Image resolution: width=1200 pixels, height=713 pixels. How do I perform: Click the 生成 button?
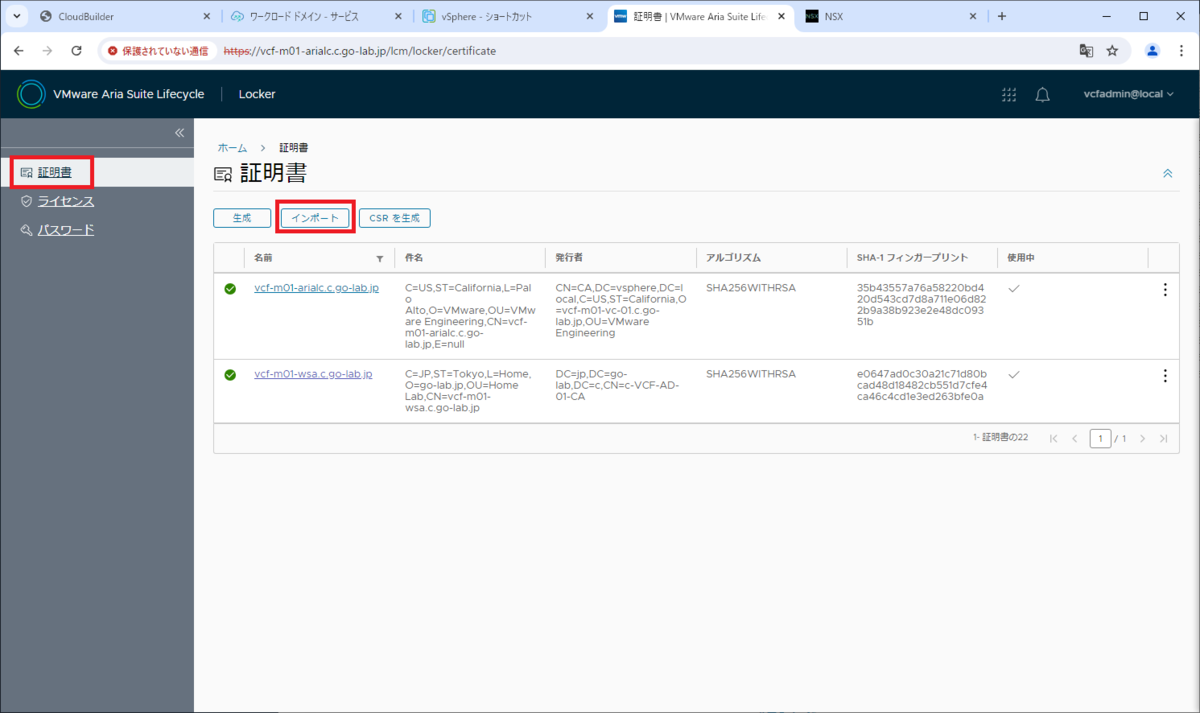(242, 218)
